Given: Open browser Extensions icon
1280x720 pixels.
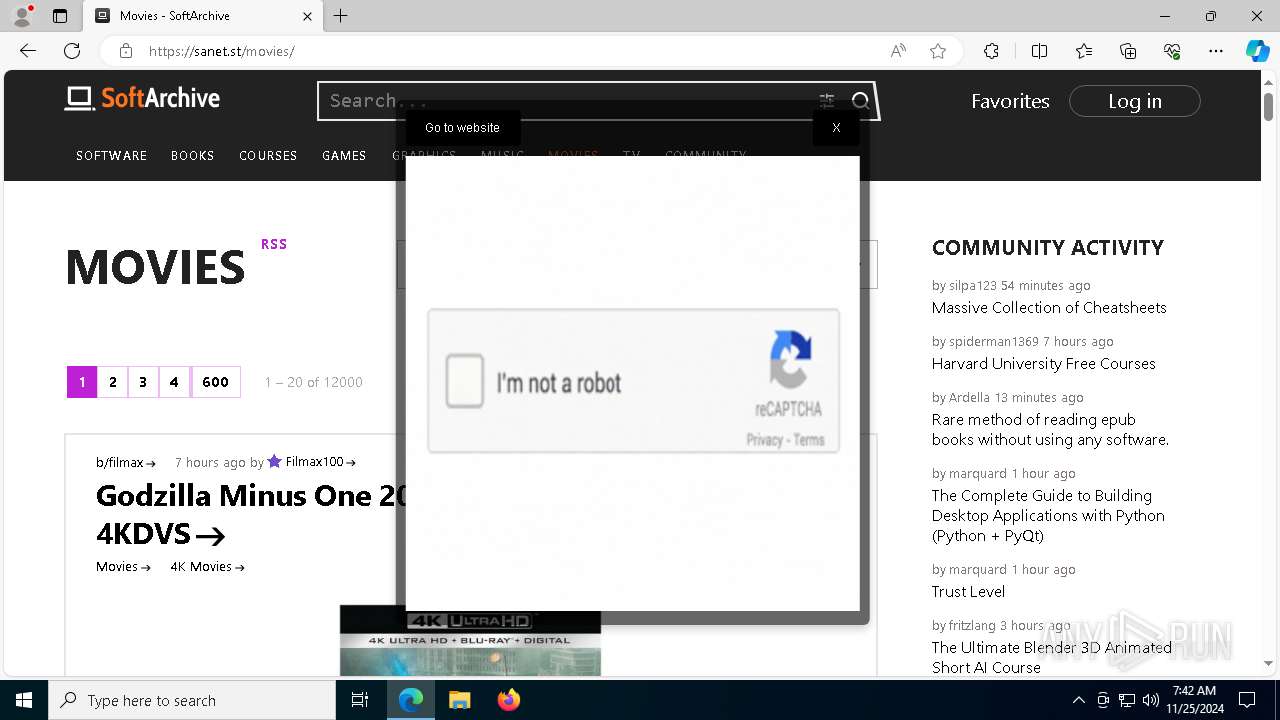Looking at the screenshot, I should coord(991,51).
